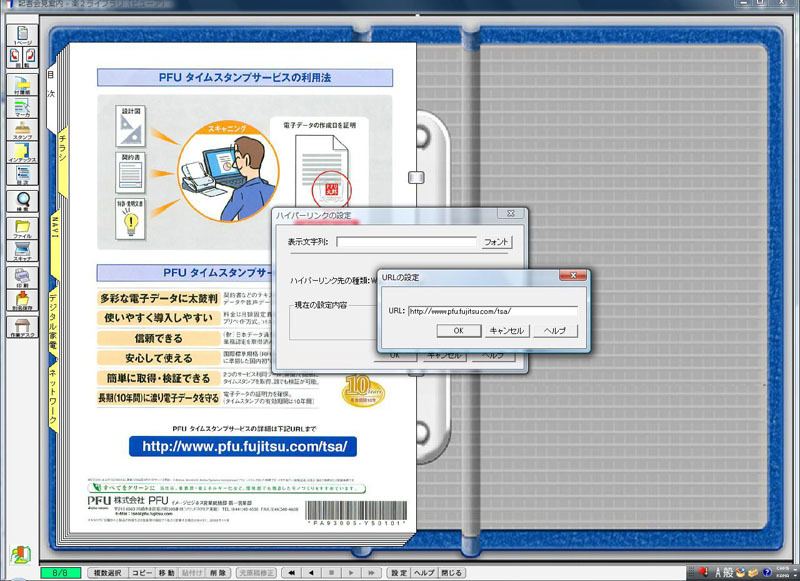This screenshot has height=581, width=800.
Task: Open the IME tools toolbox icon
Action: pos(753,572)
